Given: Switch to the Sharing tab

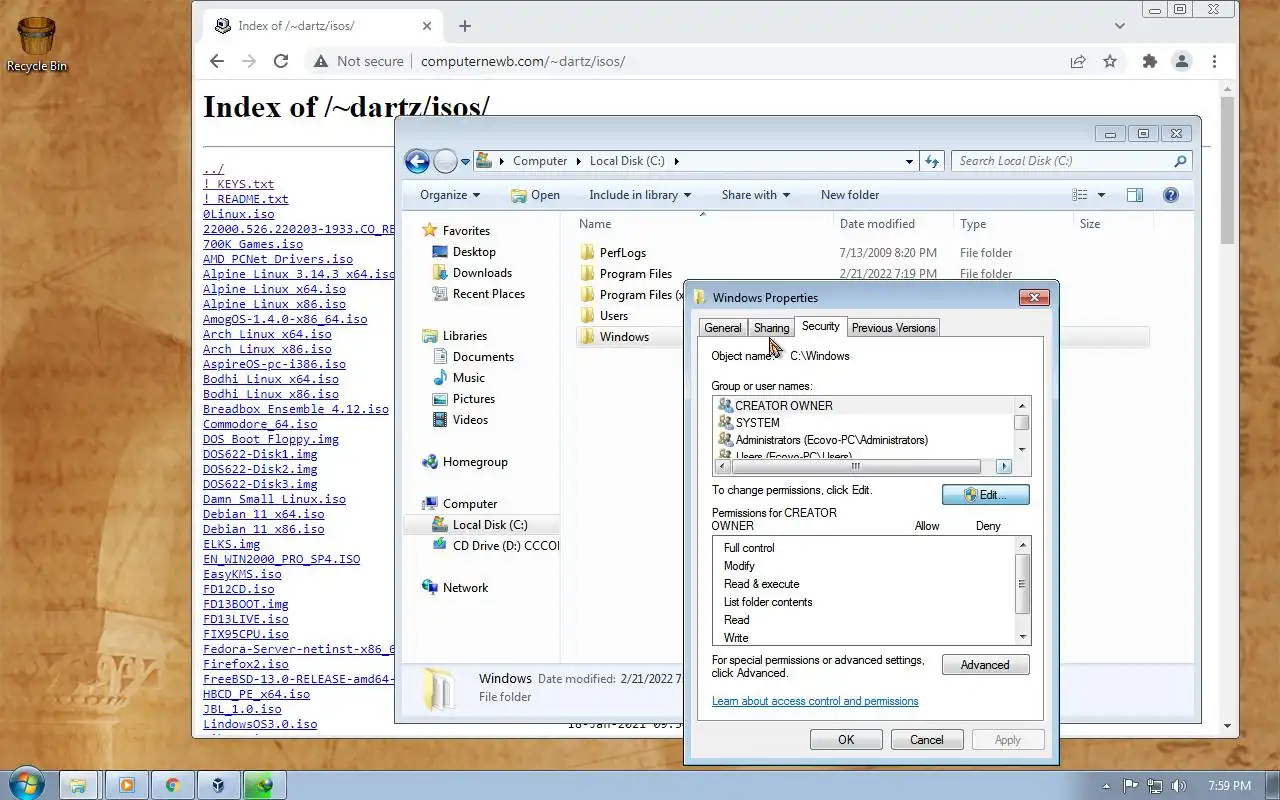Looking at the screenshot, I should click(771, 328).
